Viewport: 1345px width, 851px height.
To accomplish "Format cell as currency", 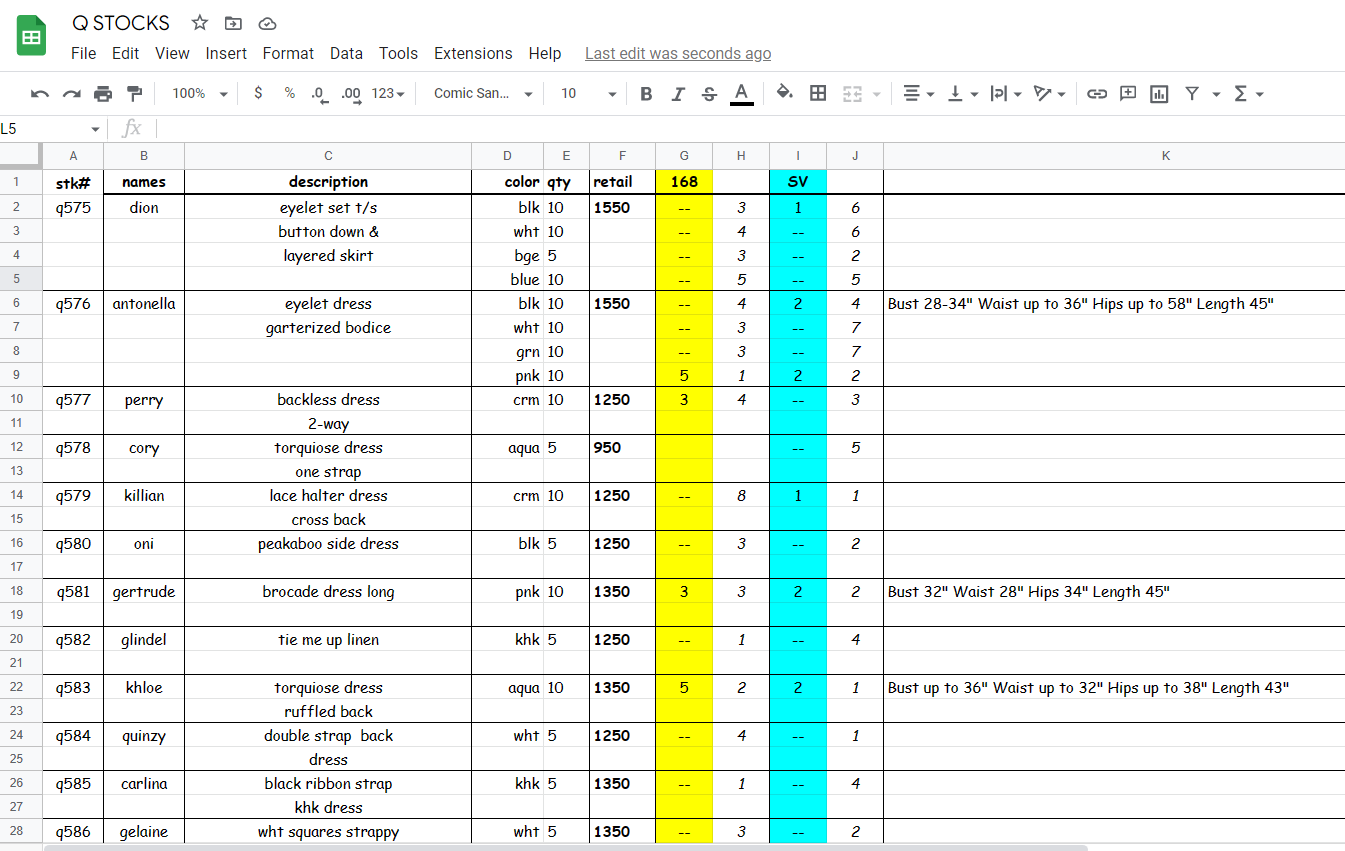I will [x=258, y=93].
